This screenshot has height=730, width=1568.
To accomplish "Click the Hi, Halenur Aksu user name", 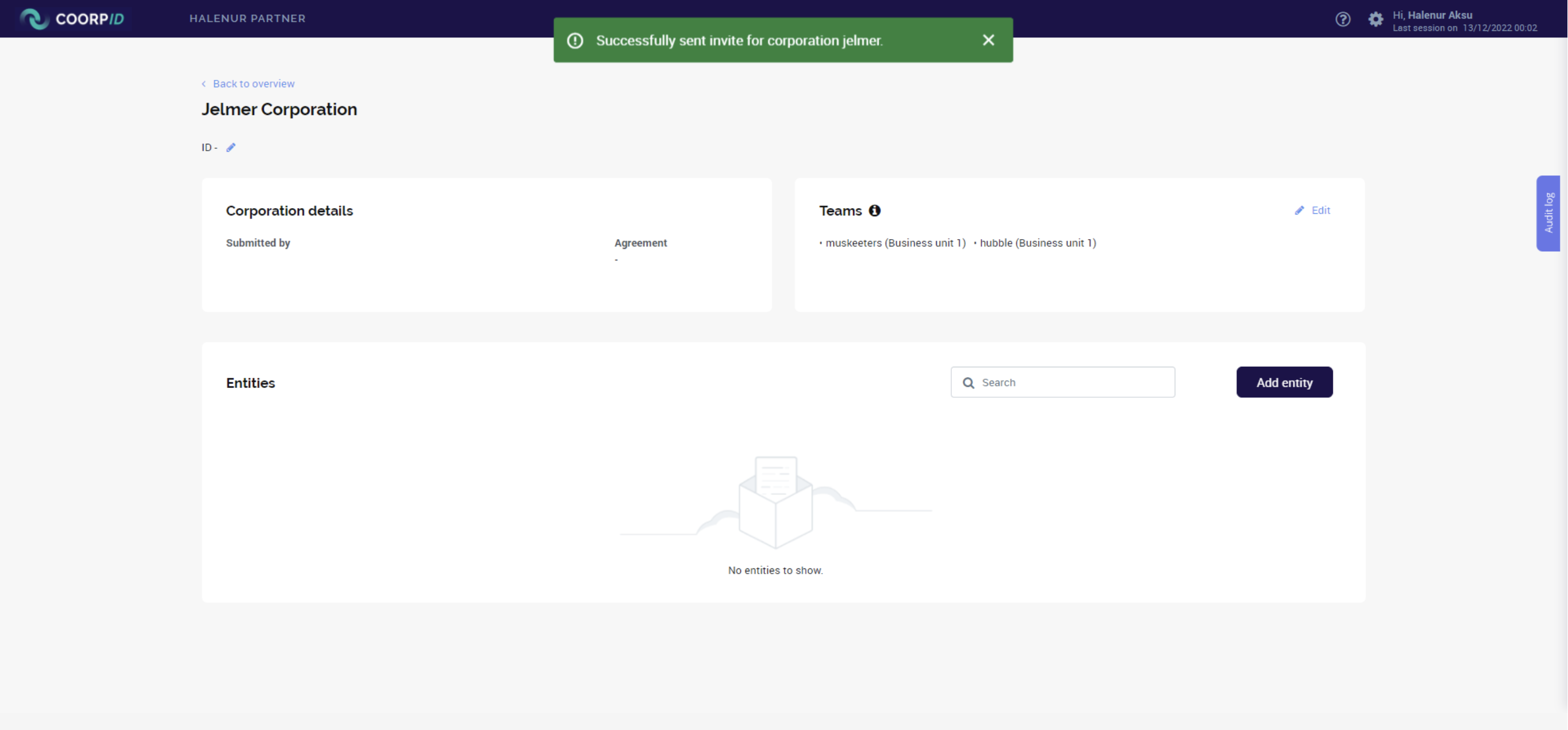I will point(1432,15).
